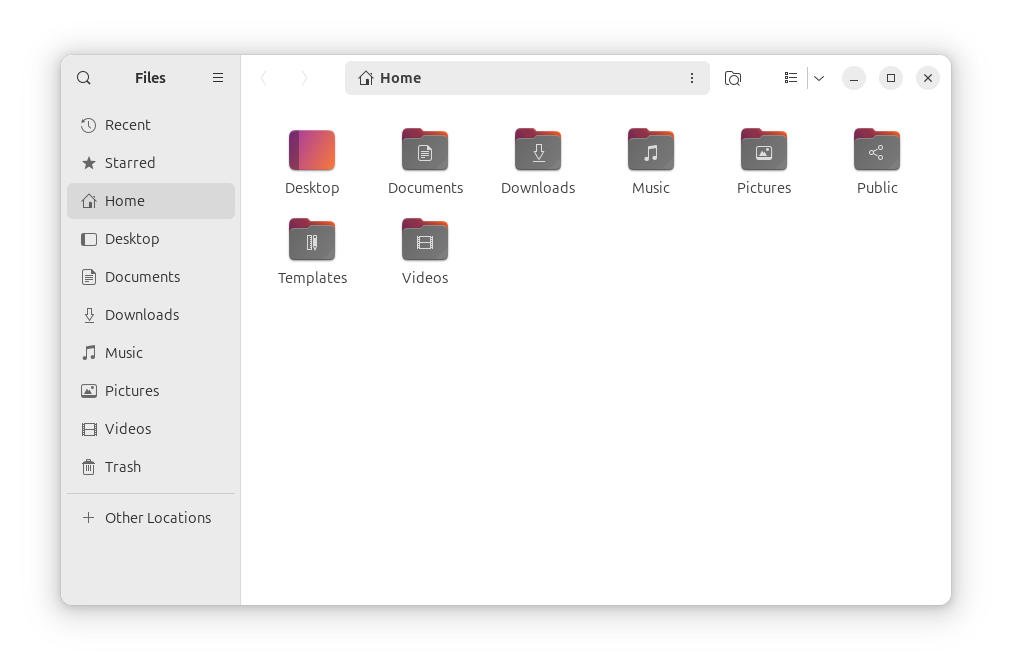This screenshot has height=672, width=1012.
Task: Select the Documents folder icon in the grid
Action: [x=425, y=150]
